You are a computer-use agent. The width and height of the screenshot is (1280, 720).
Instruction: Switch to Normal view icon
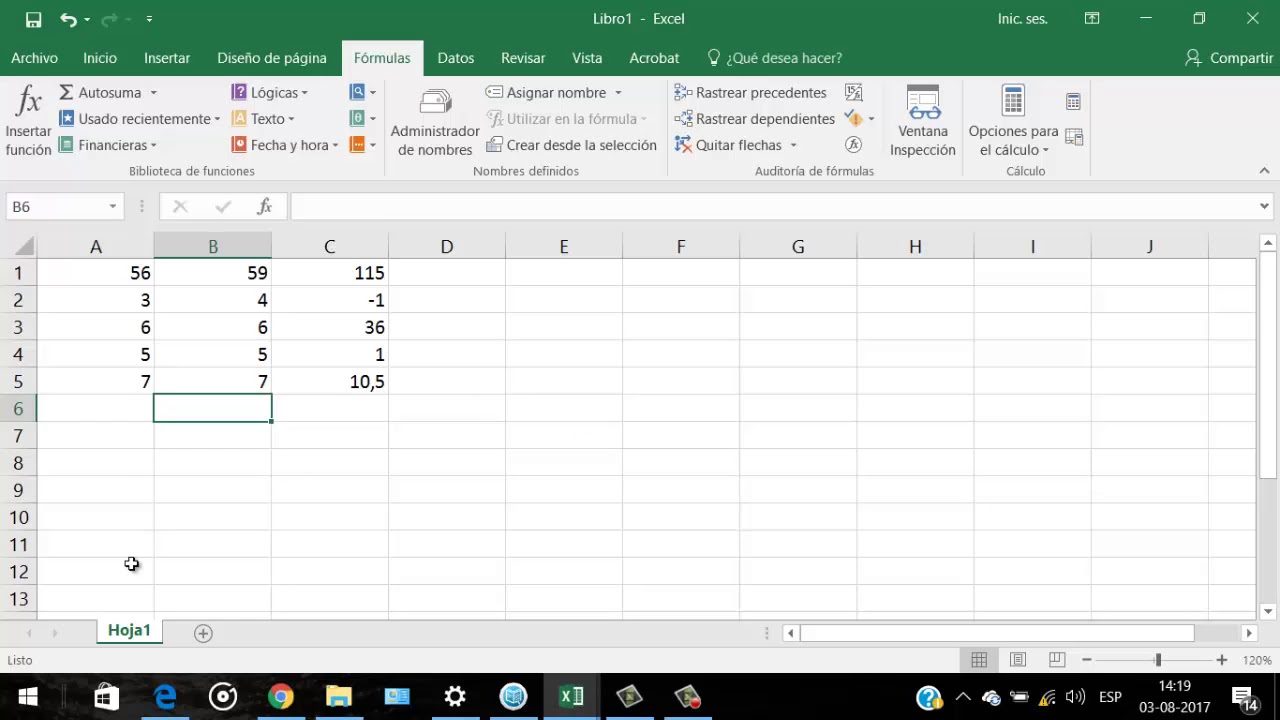pyautogui.click(x=979, y=660)
